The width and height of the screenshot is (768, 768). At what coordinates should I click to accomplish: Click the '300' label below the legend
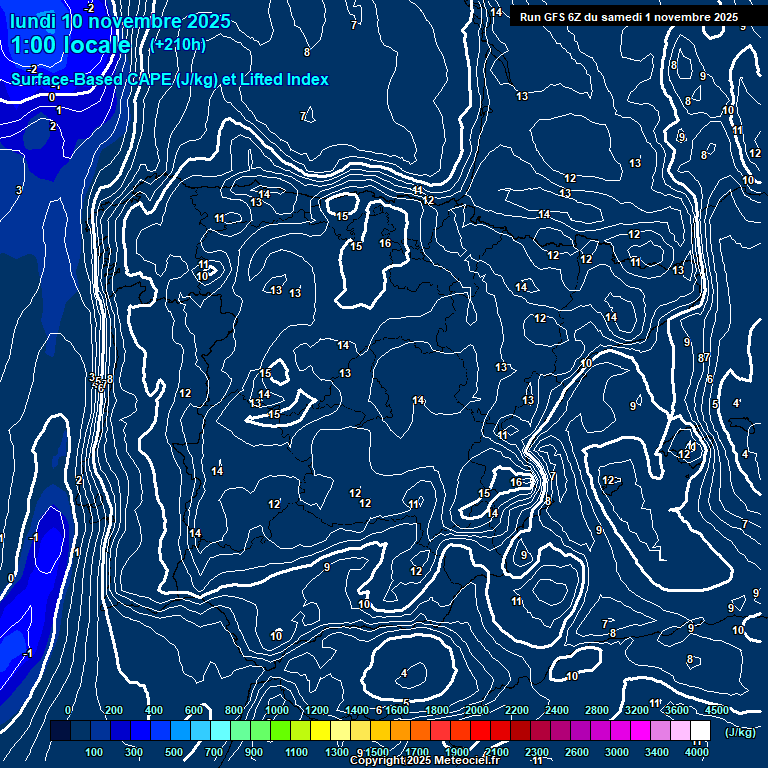(134, 752)
